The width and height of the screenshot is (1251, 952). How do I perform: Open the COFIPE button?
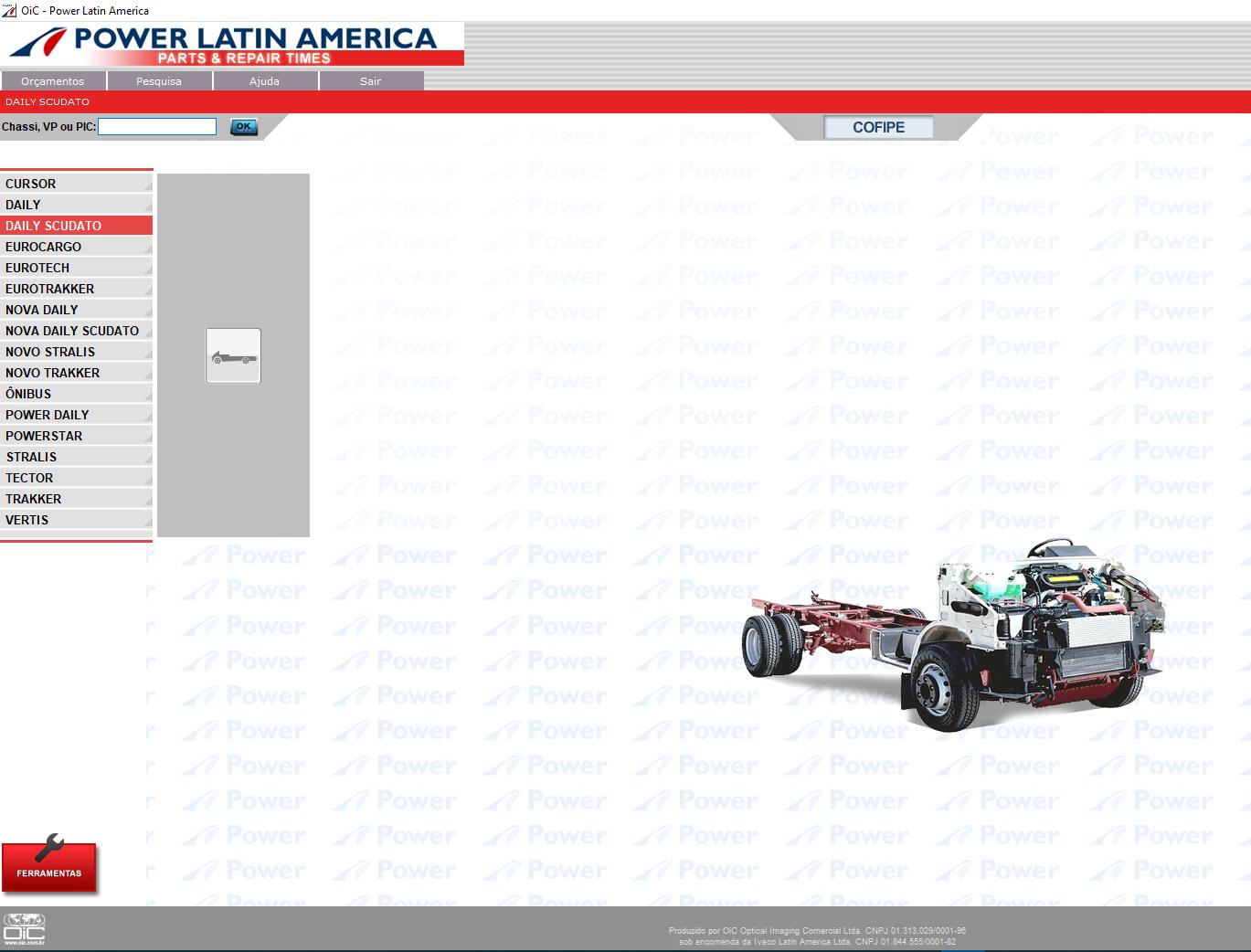[878, 127]
